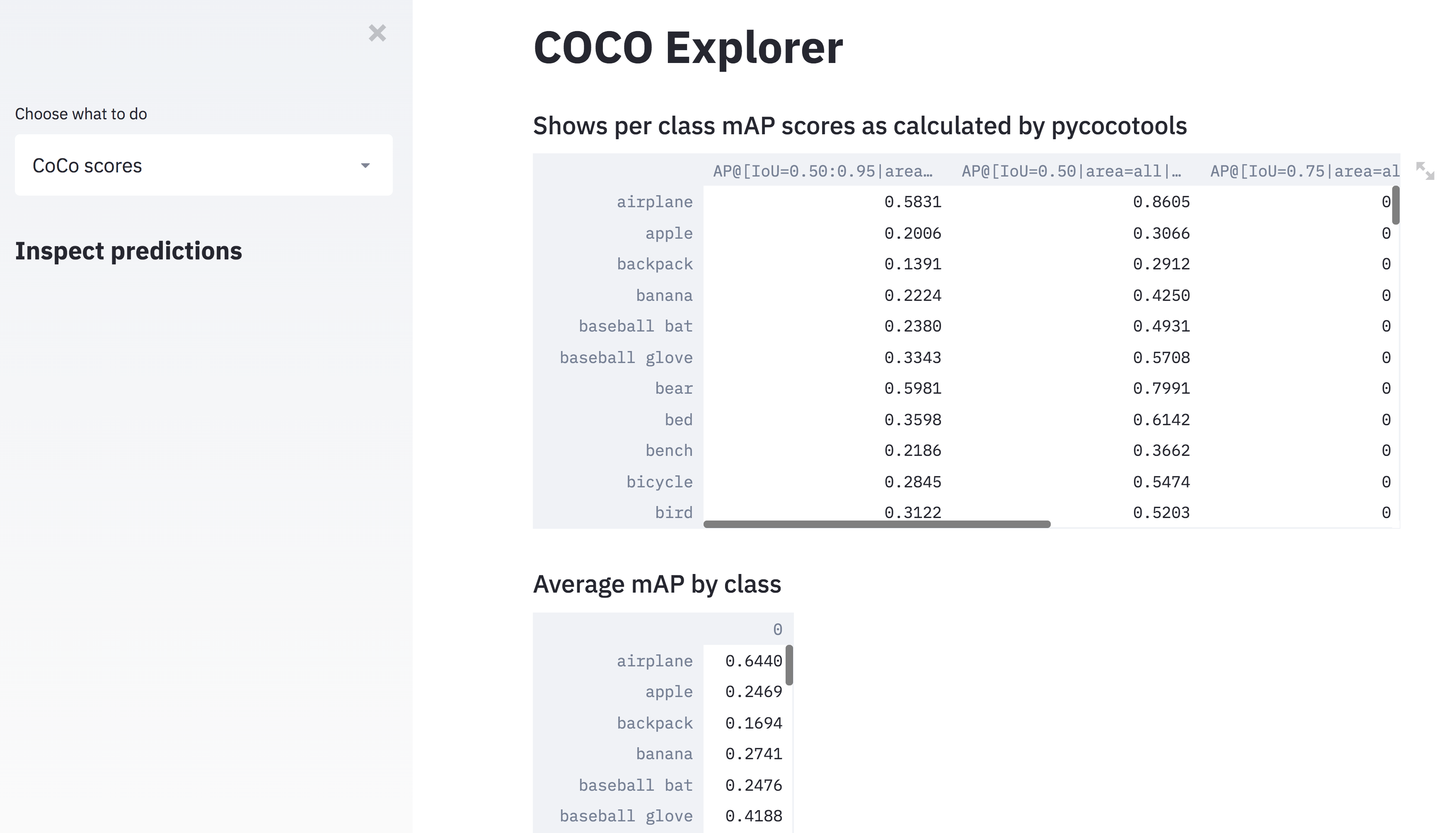Click the vertical scrollbar of the average mAP table
The height and width of the screenshot is (833, 1456).
coord(789,665)
